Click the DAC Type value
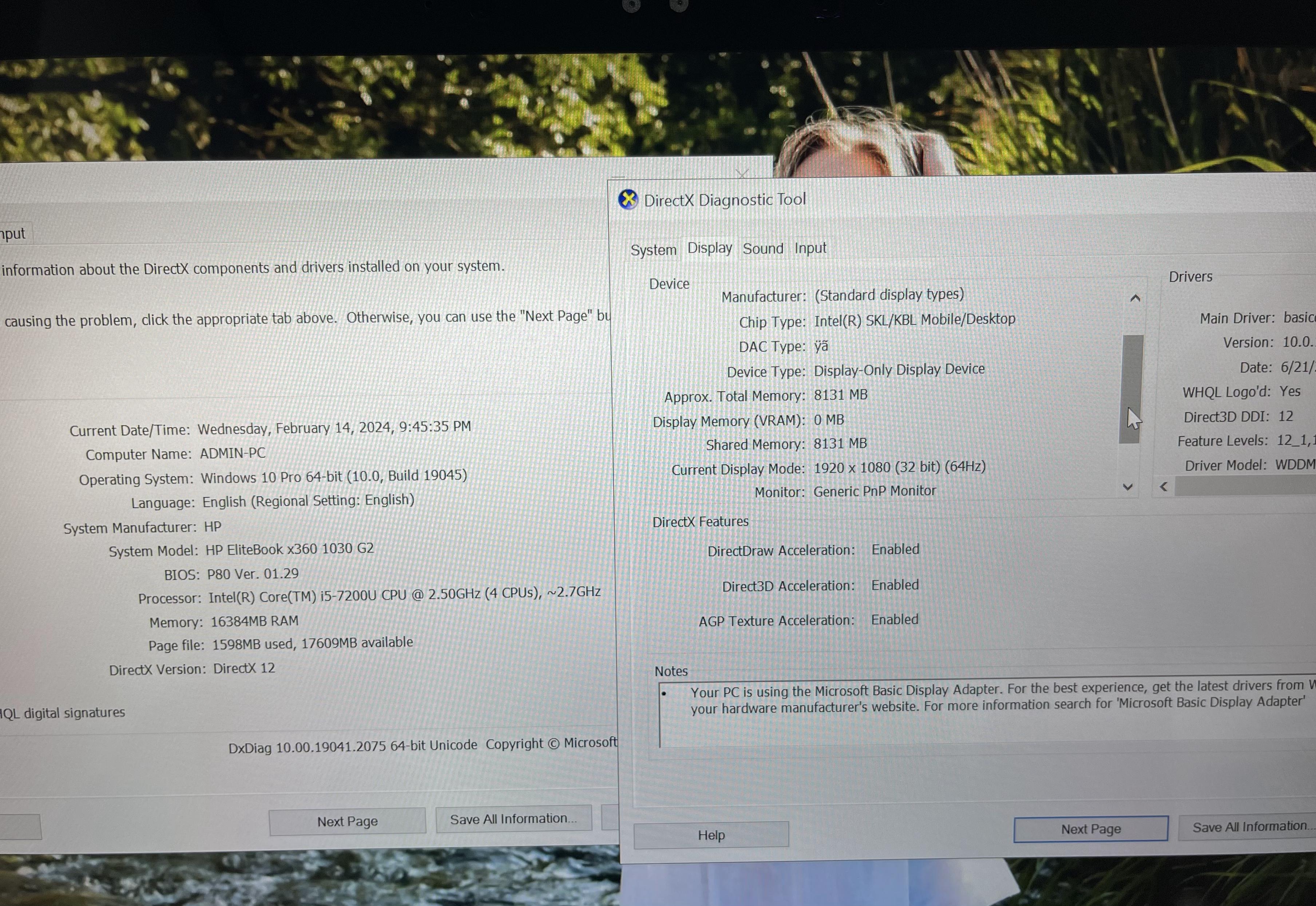 point(821,346)
